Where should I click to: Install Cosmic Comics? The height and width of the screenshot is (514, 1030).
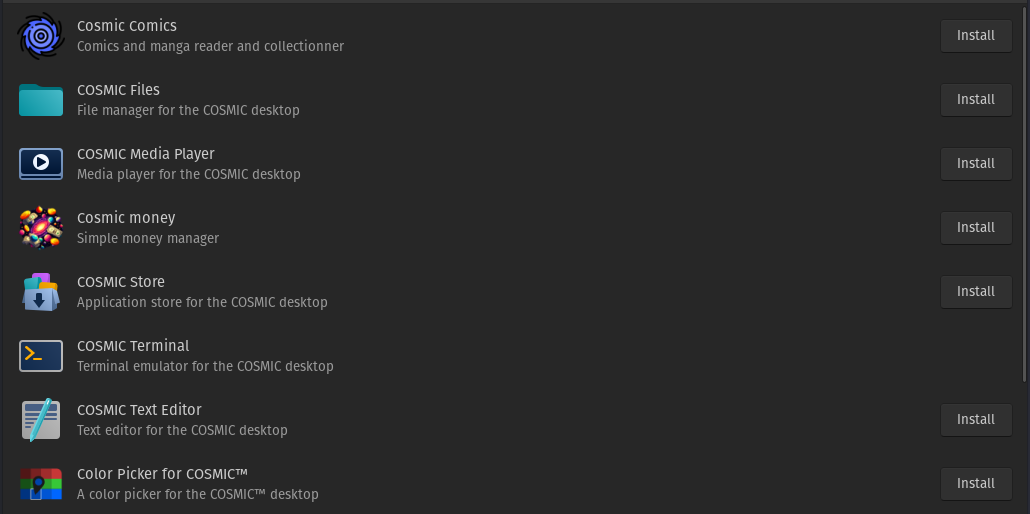(976, 35)
